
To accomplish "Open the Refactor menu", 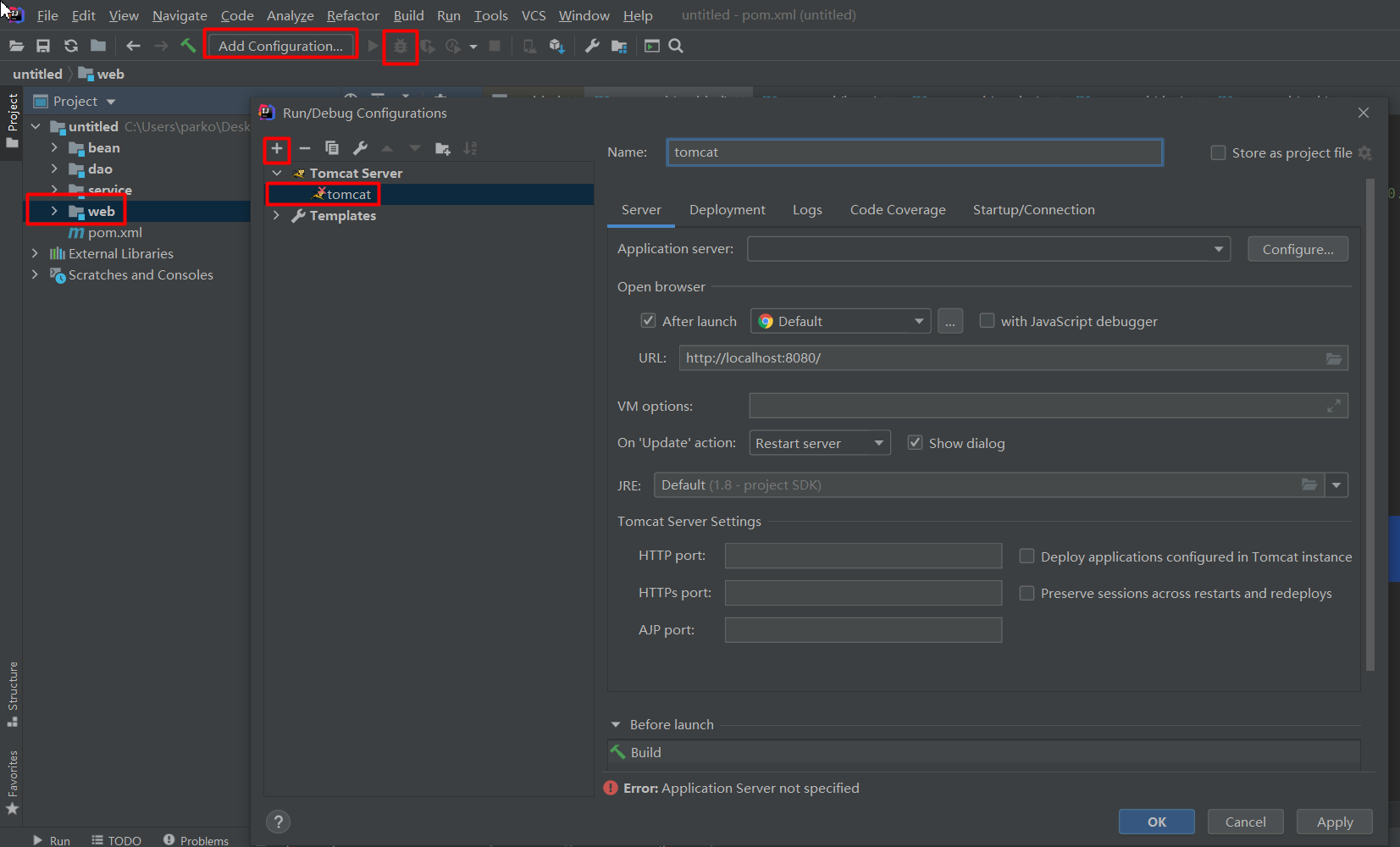I will point(353,15).
